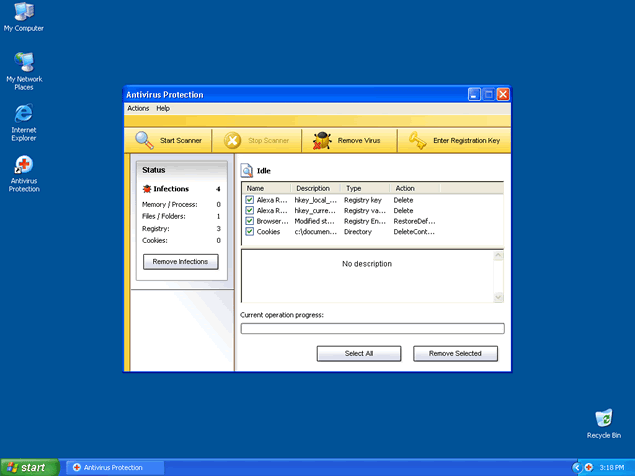Open Antivirus Protection desktop shortcut
The height and width of the screenshot is (476, 635).
(23, 164)
